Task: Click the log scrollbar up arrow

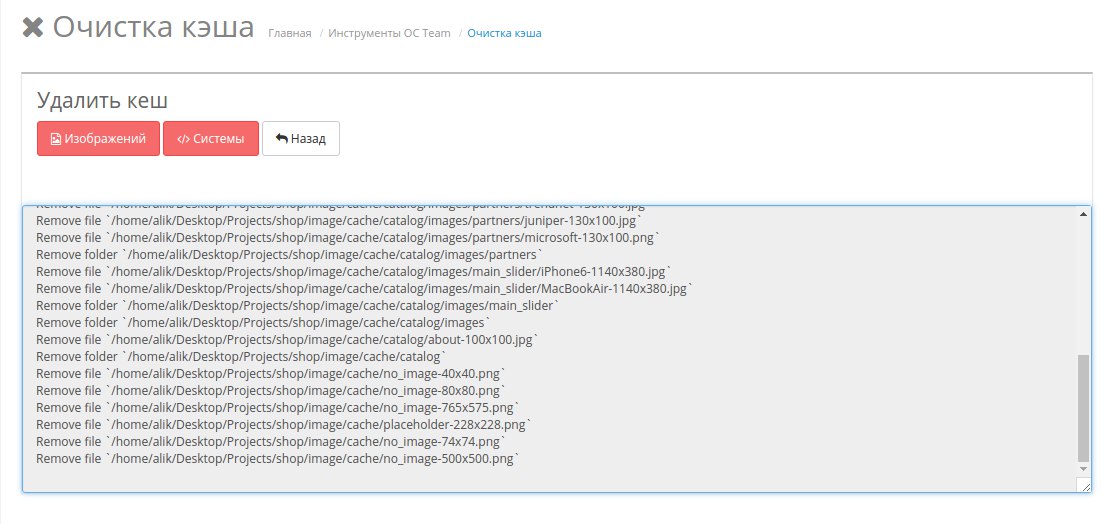Action: (x=1083, y=214)
